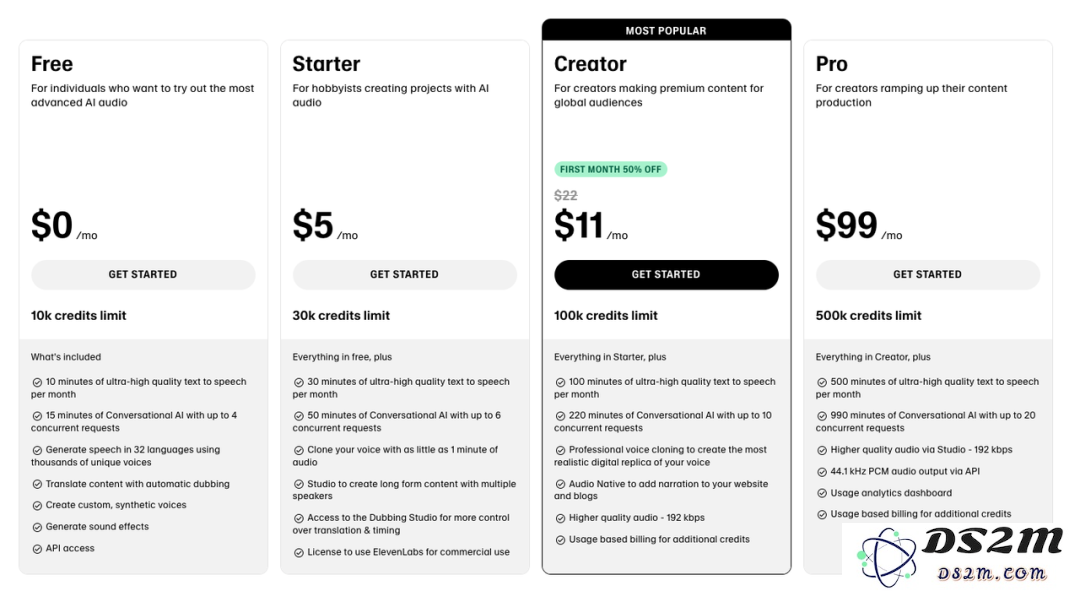Click check icon beside API access

click(x=37, y=549)
